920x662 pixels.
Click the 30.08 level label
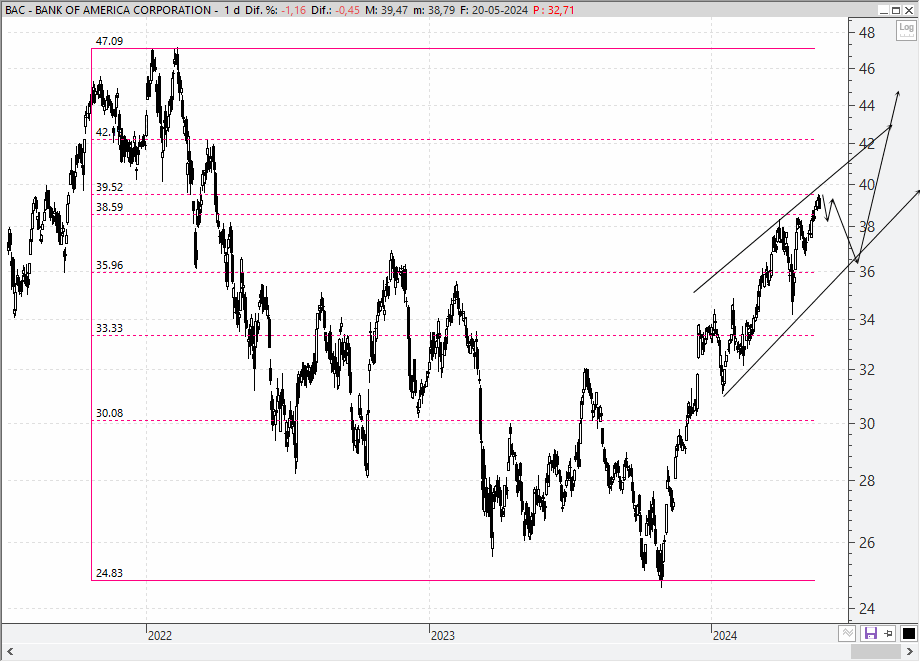(x=109, y=413)
